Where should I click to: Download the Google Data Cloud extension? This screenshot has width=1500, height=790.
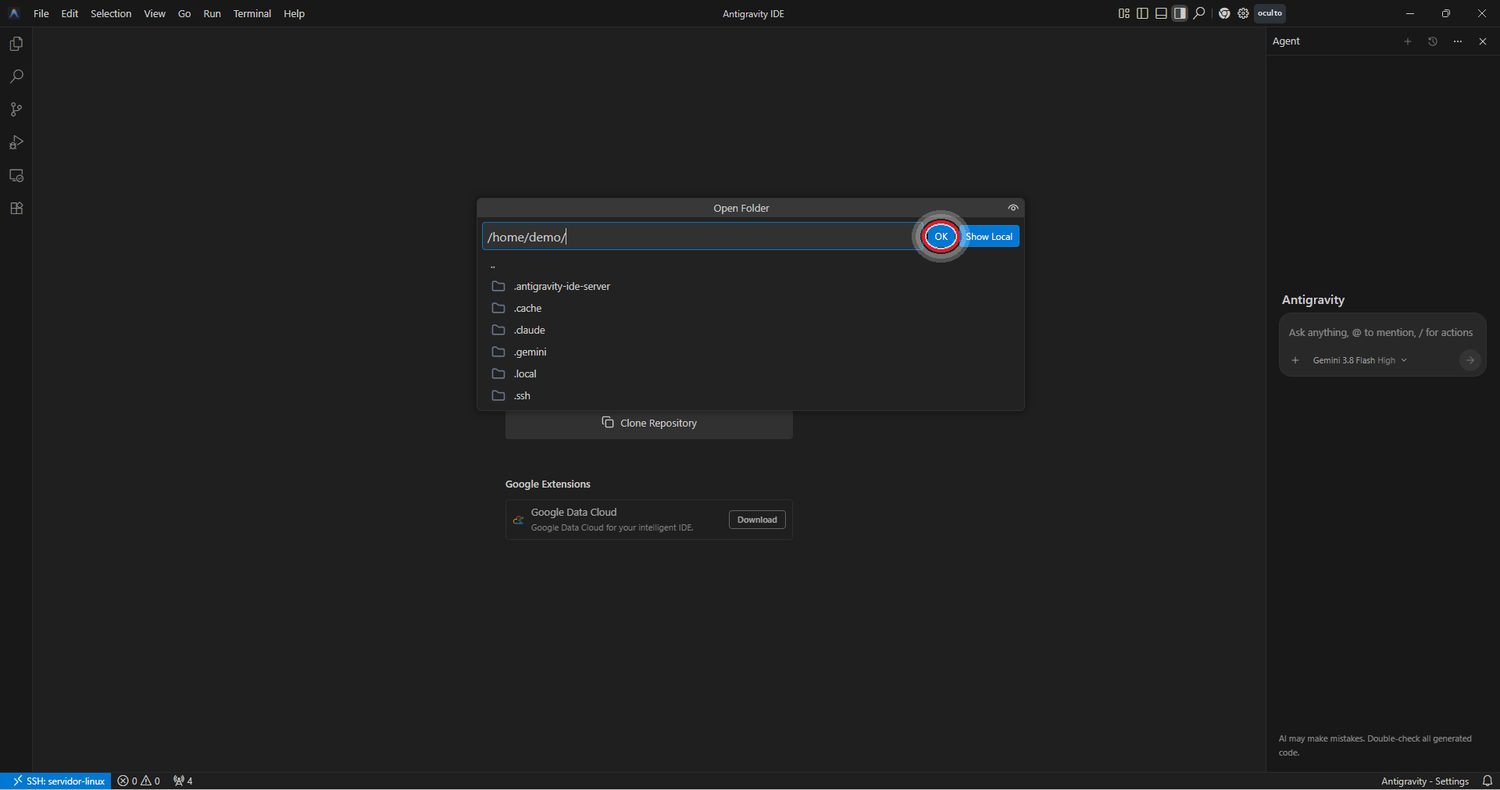757,520
